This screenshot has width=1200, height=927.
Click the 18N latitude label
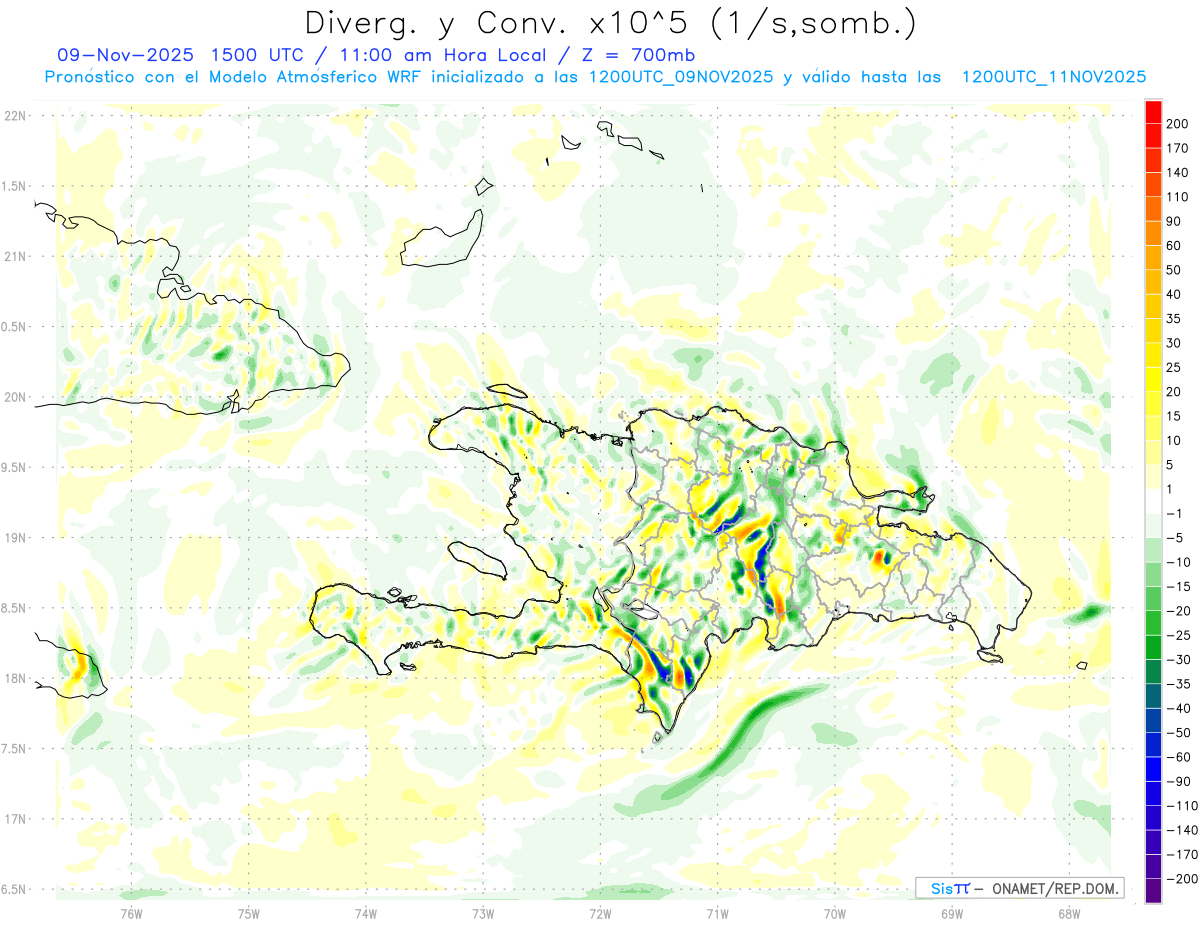[x=14, y=679]
